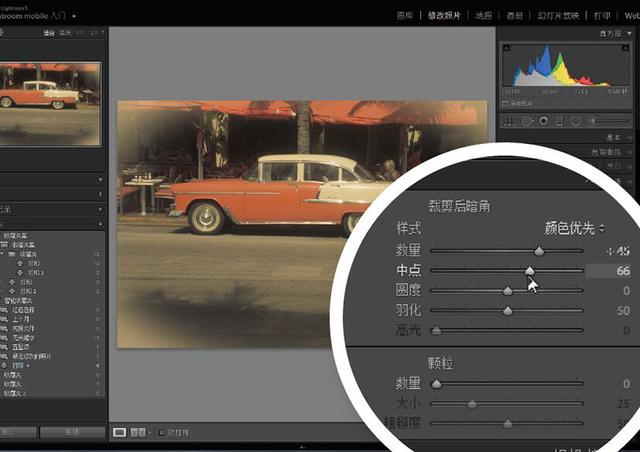Select the Spot Removal tool icon
The image size is (640, 452).
(527, 121)
